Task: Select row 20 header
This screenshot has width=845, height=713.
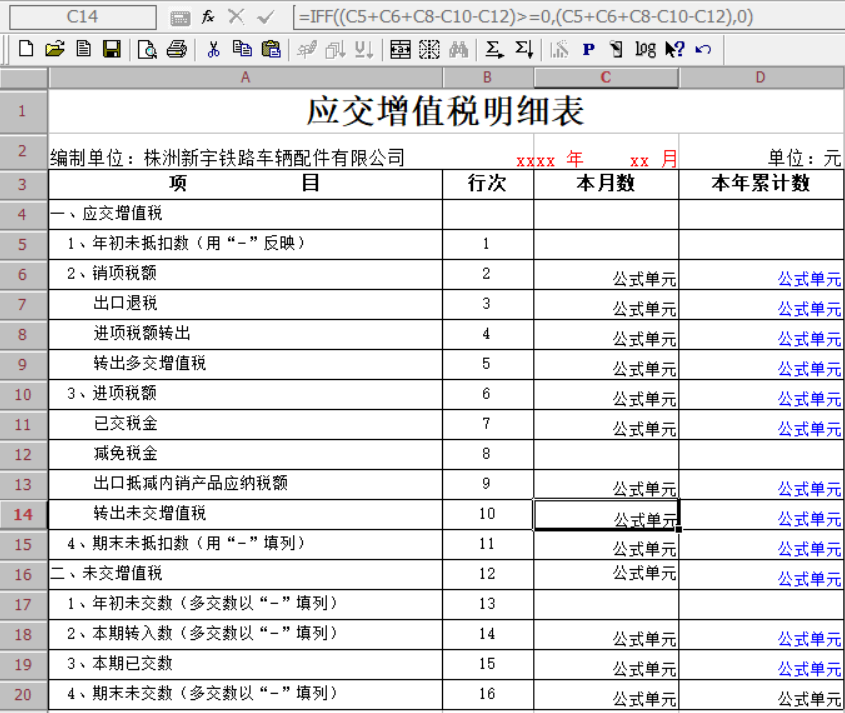Action: 23,695
